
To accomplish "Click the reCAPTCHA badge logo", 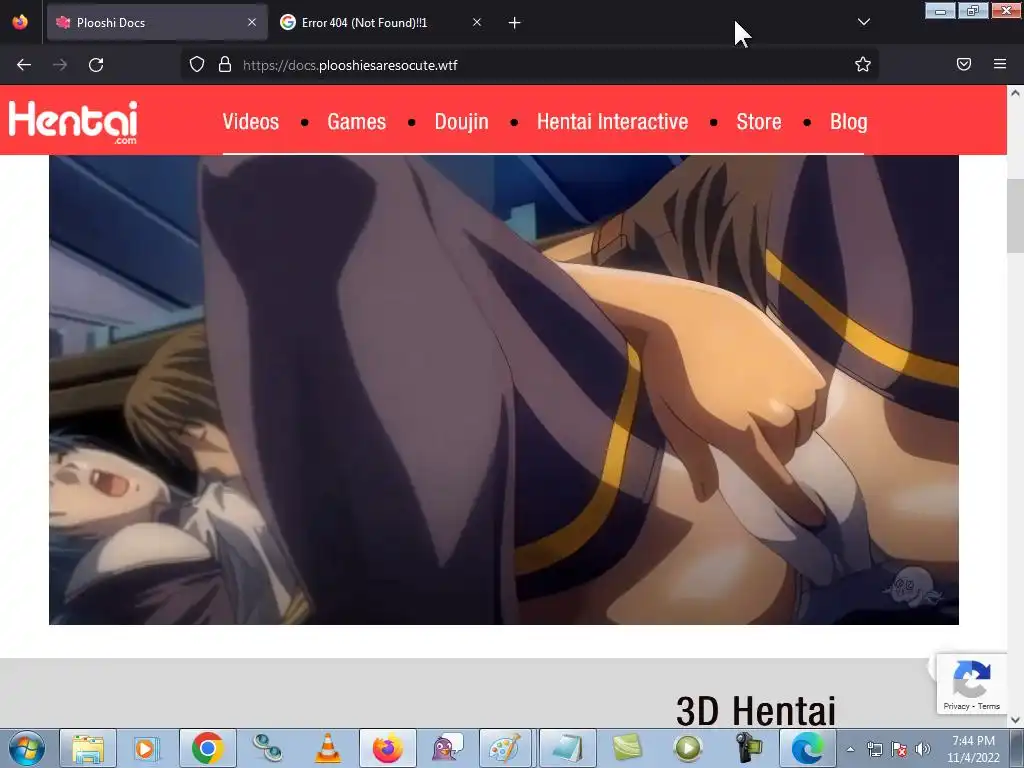I will [972, 679].
